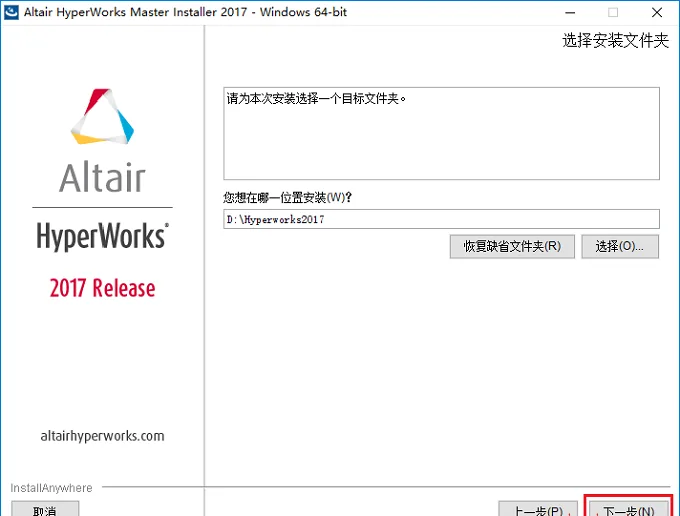Click the instruction text 请为本次安装选择一个目标文件夹
Viewport: 680px width, 516px height.
(316, 98)
